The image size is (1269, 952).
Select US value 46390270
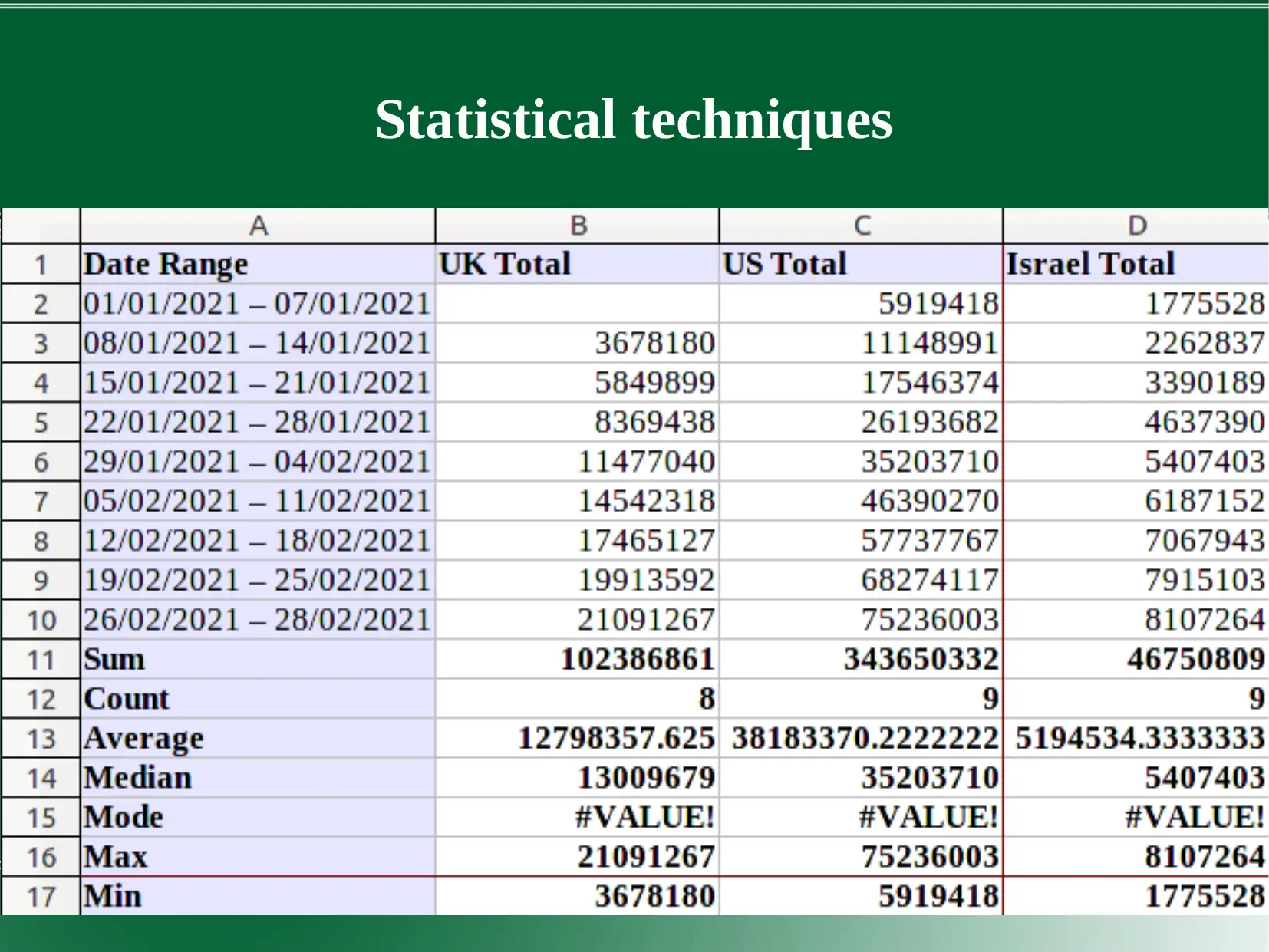click(861, 502)
